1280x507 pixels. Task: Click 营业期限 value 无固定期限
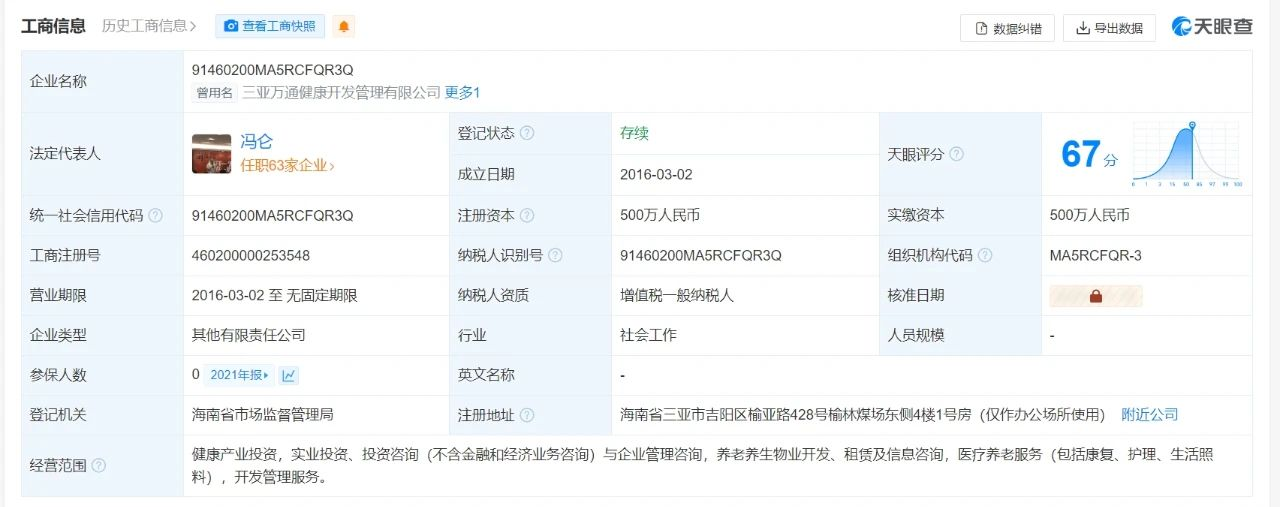(x=321, y=295)
